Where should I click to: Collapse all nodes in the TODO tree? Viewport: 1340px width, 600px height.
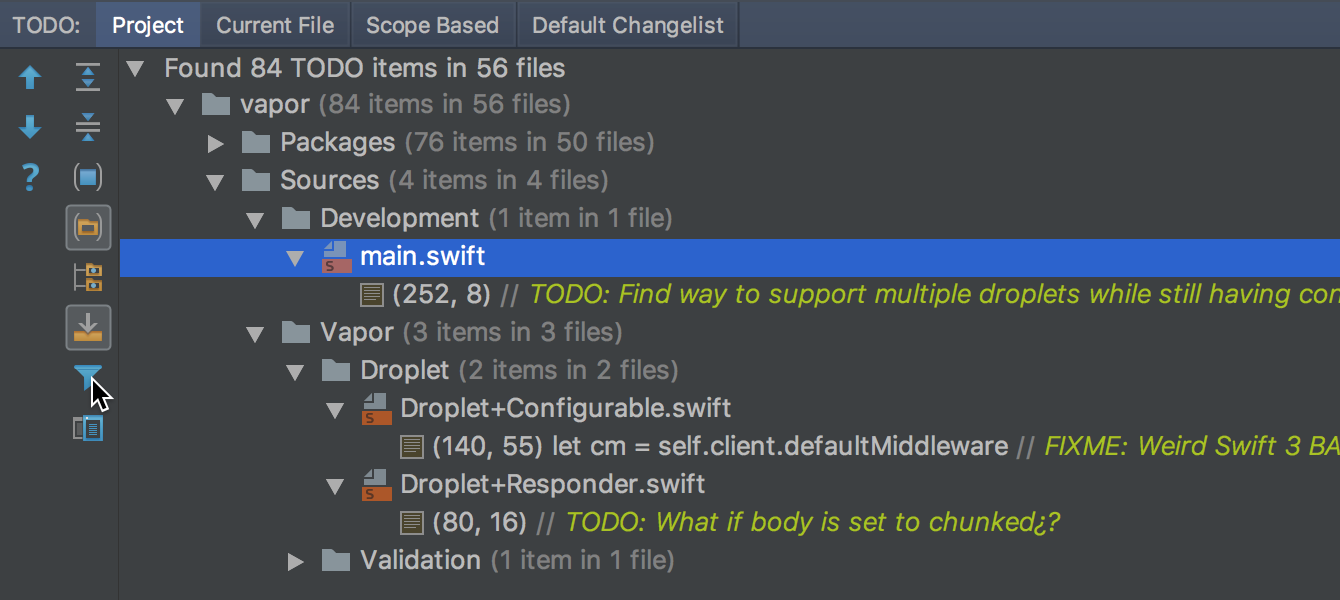coord(88,128)
